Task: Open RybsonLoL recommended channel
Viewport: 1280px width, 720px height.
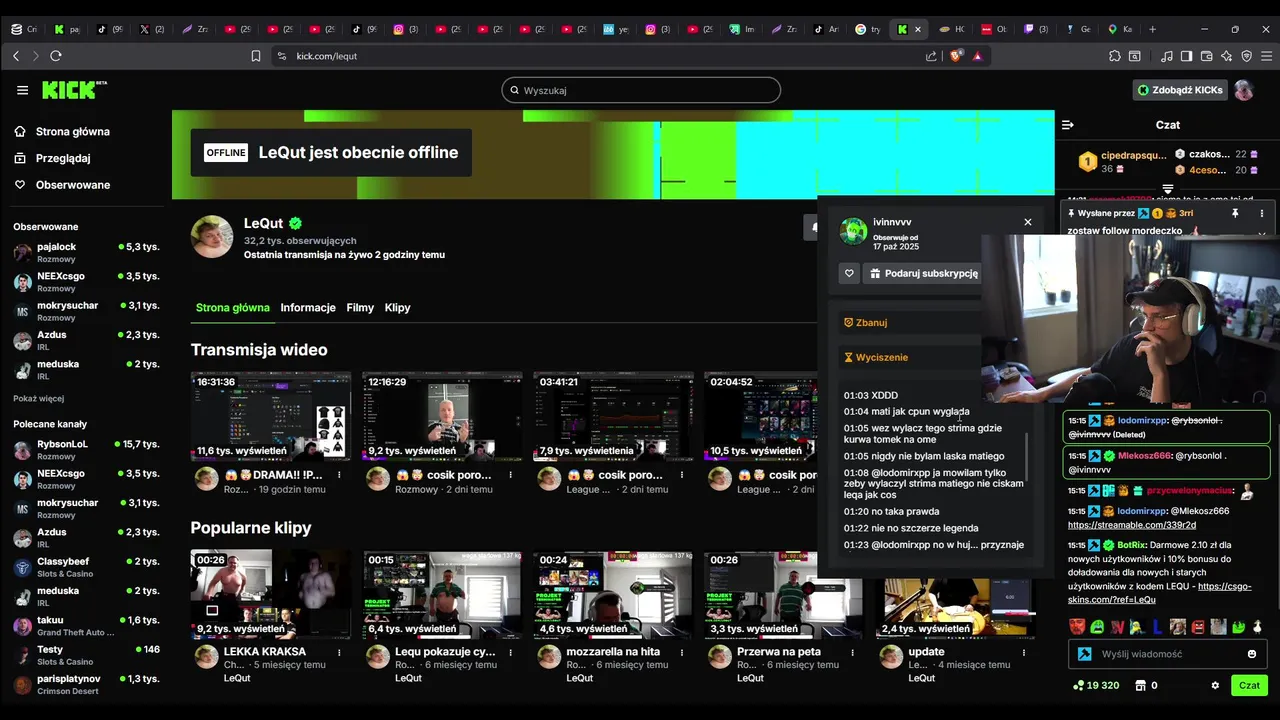Action: coord(86,449)
